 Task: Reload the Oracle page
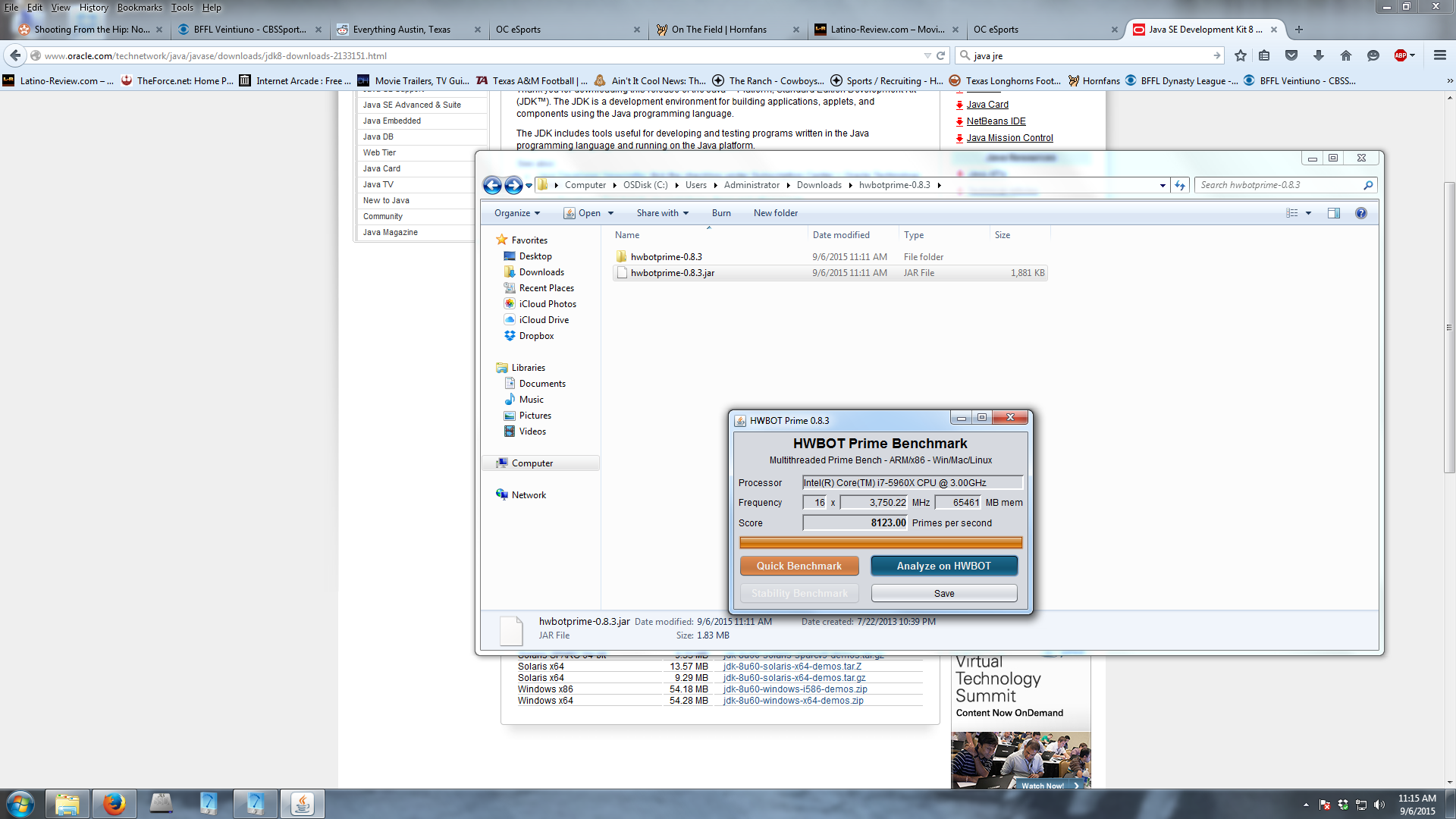pyautogui.click(x=941, y=55)
